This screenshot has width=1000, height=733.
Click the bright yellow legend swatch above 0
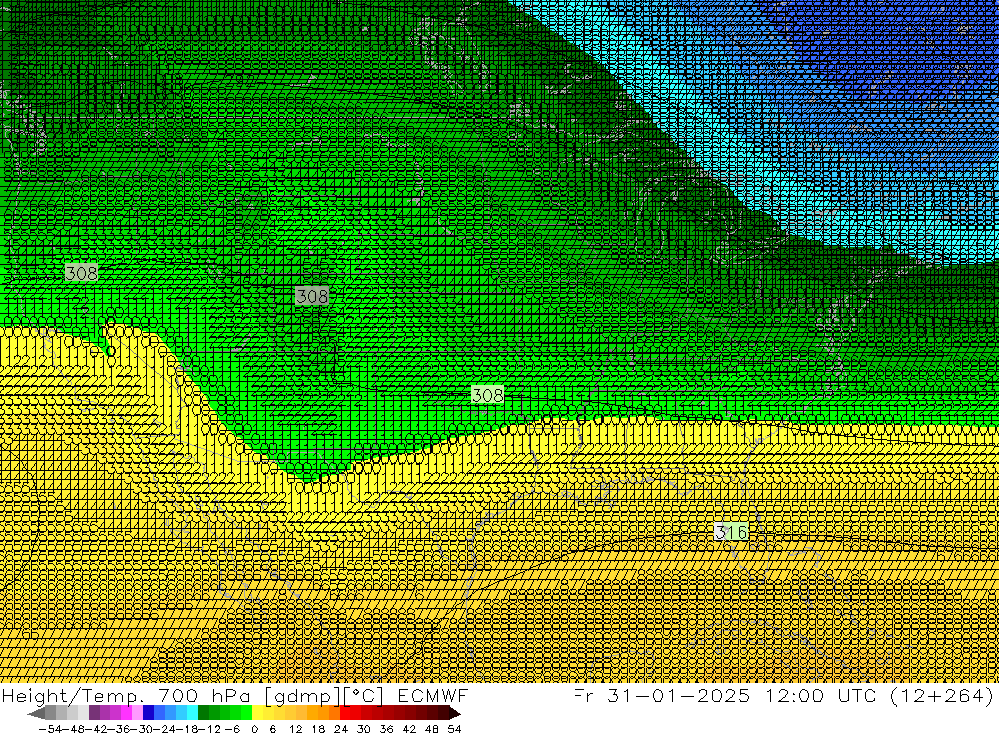258,713
